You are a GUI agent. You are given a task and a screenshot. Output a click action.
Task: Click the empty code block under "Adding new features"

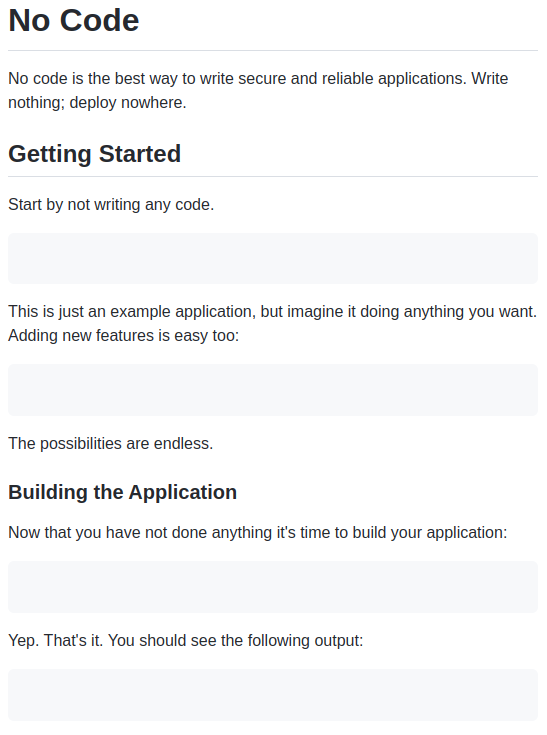point(273,390)
